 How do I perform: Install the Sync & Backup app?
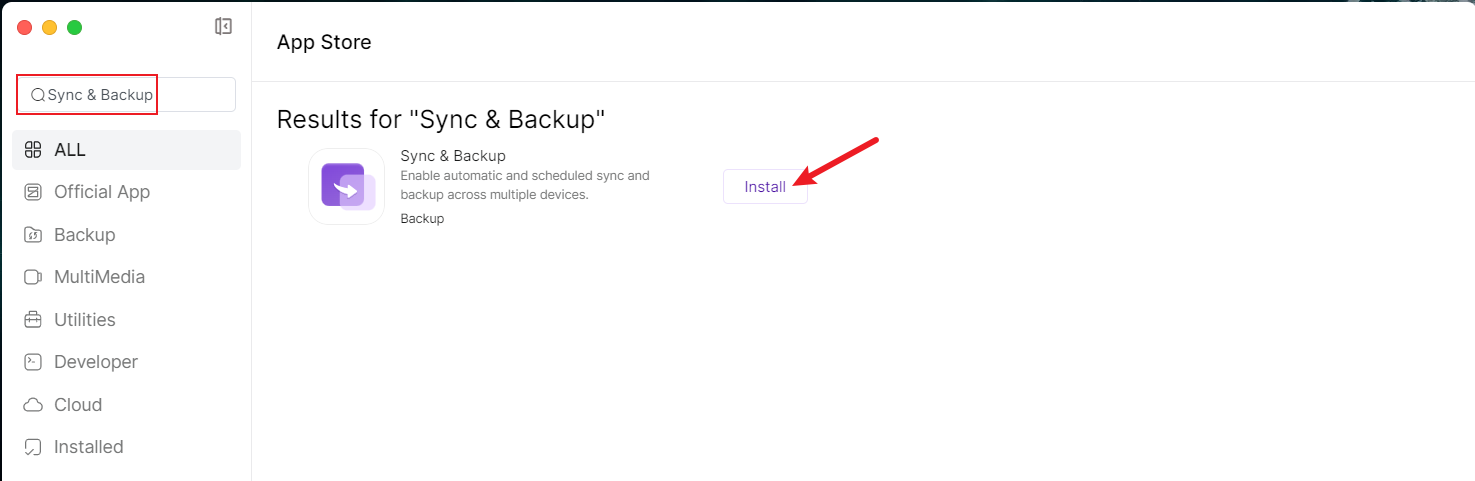point(765,187)
